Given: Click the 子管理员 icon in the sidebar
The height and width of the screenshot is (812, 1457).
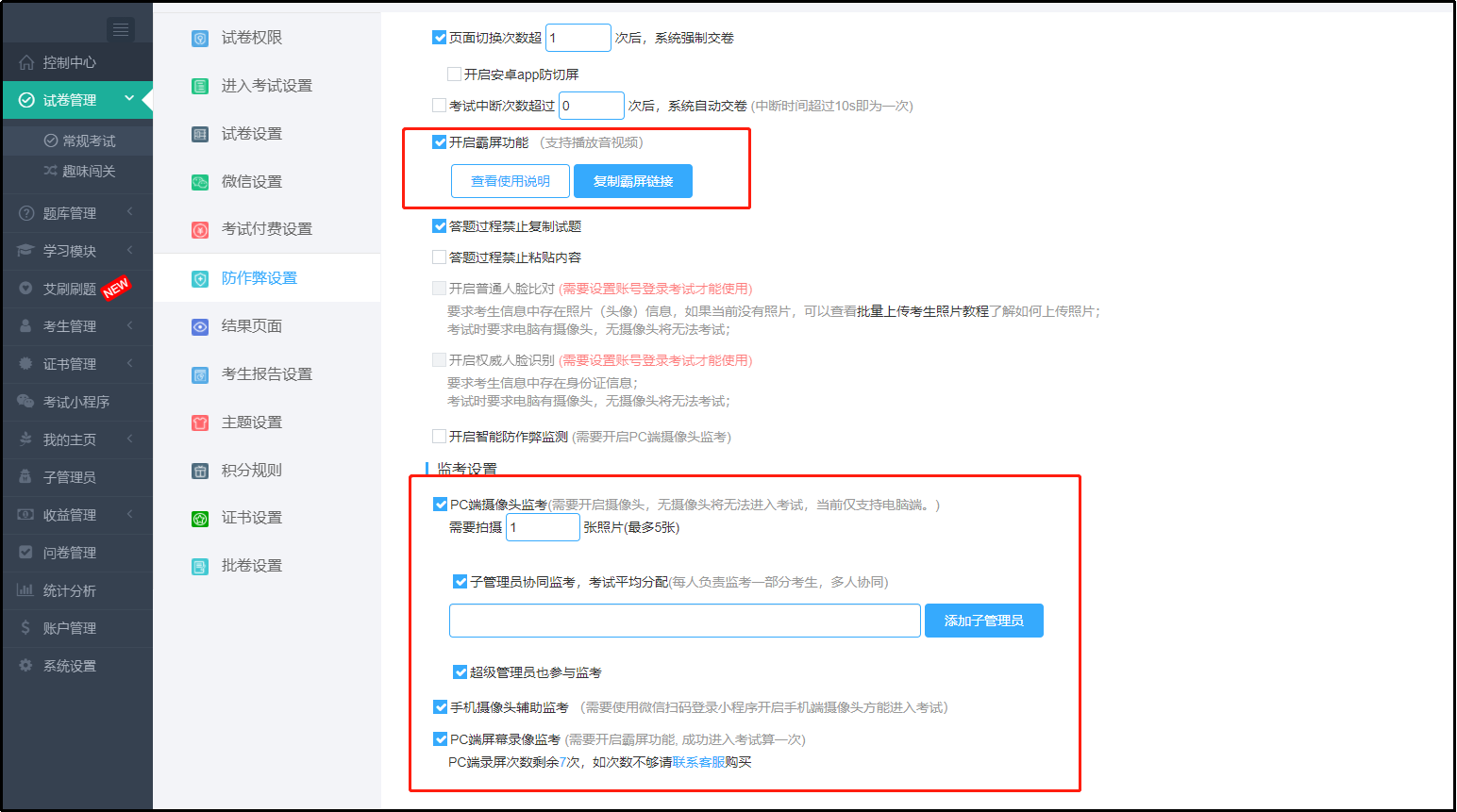Looking at the screenshot, I should click(x=25, y=477).
